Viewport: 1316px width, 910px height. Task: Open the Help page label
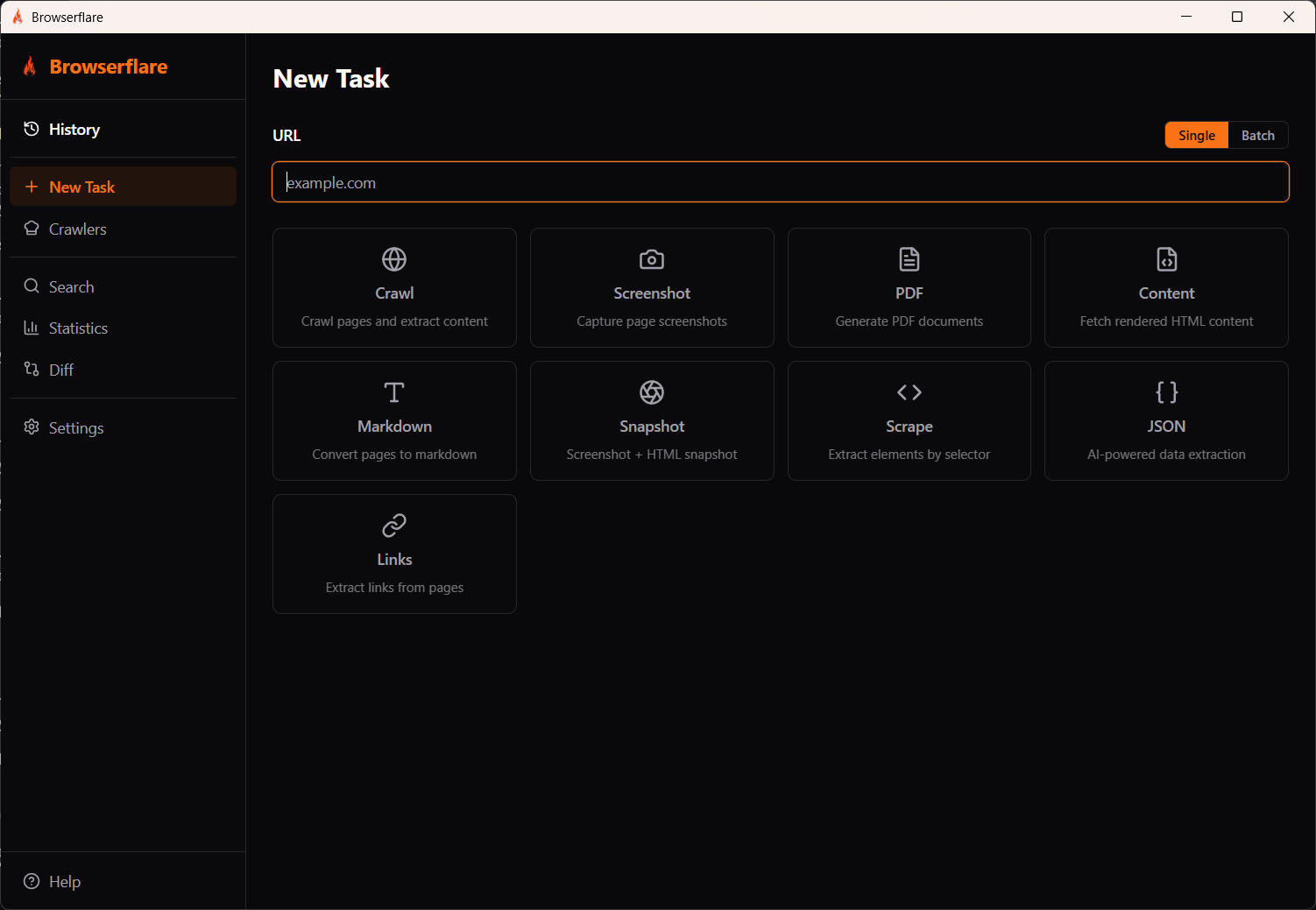click(65, 882)
